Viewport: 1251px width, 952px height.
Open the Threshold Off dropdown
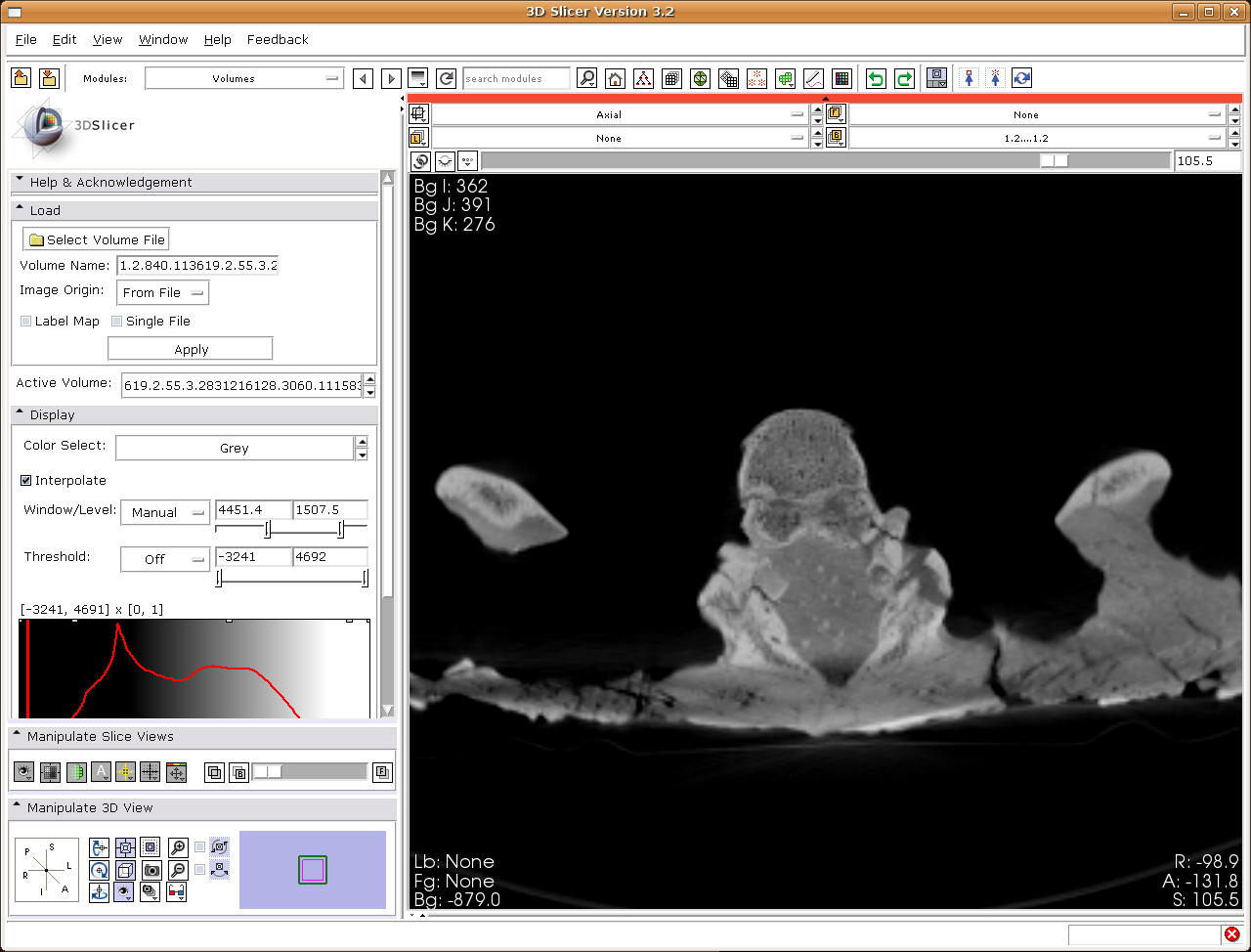coord(165,559)
